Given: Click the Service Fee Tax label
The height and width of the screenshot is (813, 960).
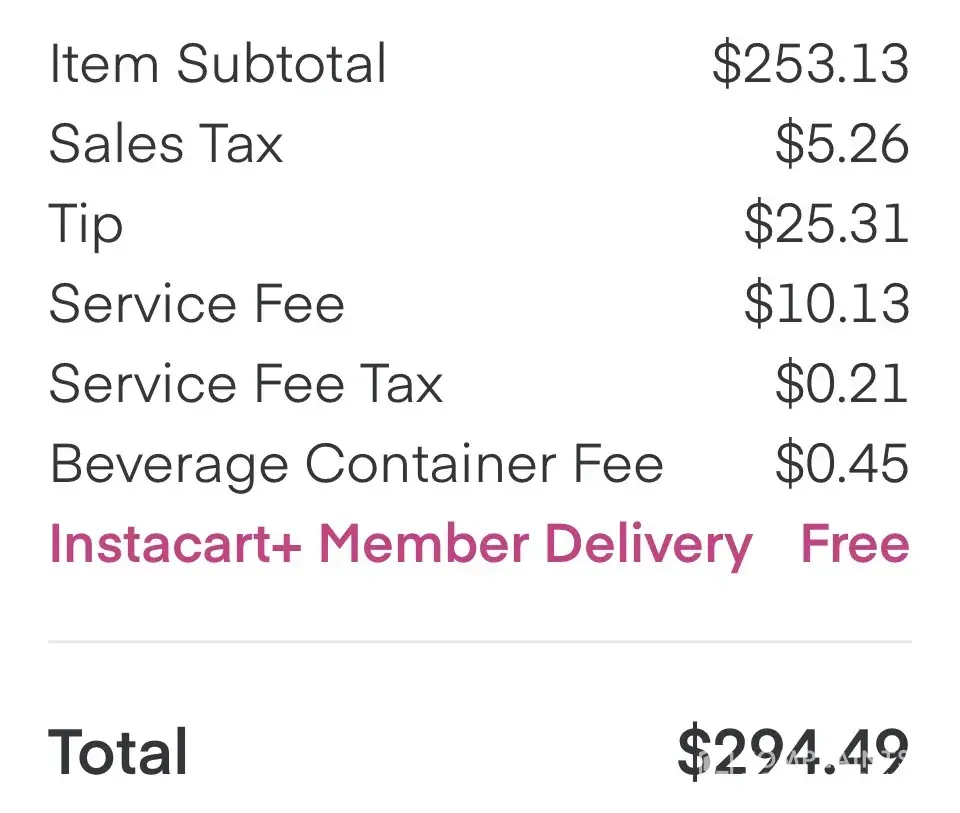Looking at the screenshot, I should click(246, 384).
